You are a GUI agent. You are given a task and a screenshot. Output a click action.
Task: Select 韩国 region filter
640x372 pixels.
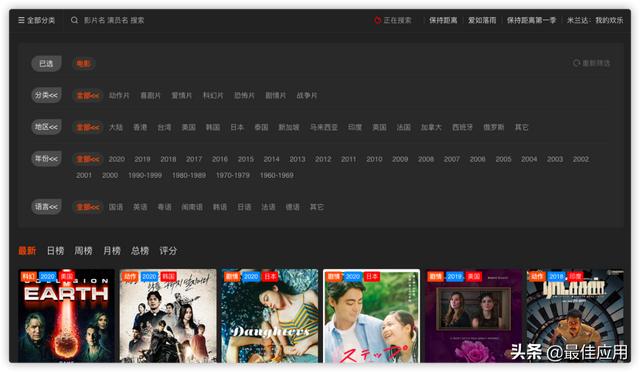tap(213, 127)
